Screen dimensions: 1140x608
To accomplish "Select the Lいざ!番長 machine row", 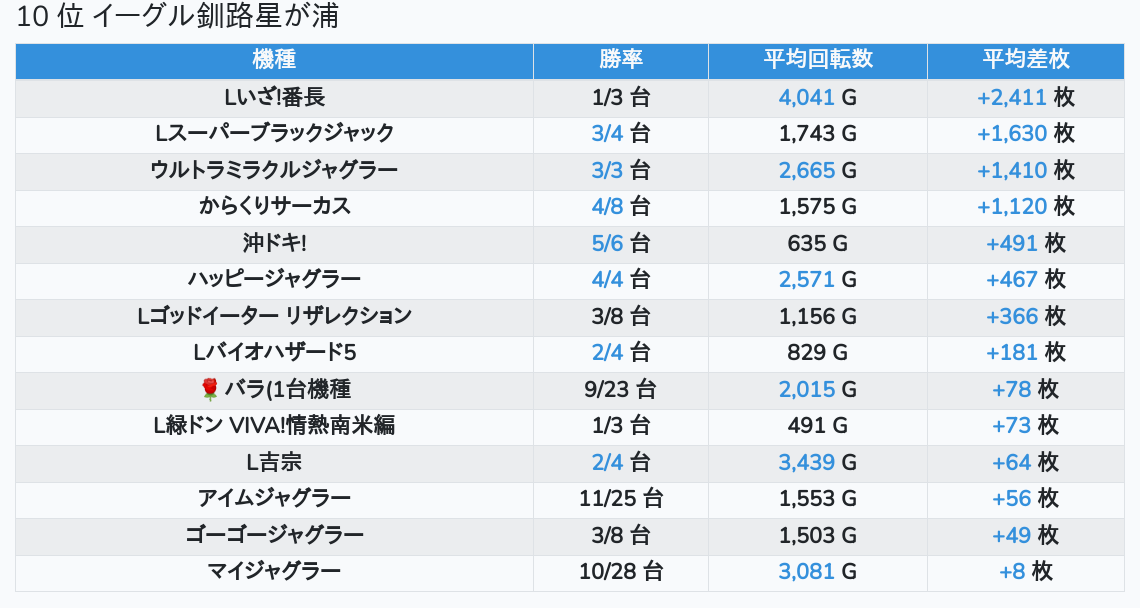I will click(570, 97).
